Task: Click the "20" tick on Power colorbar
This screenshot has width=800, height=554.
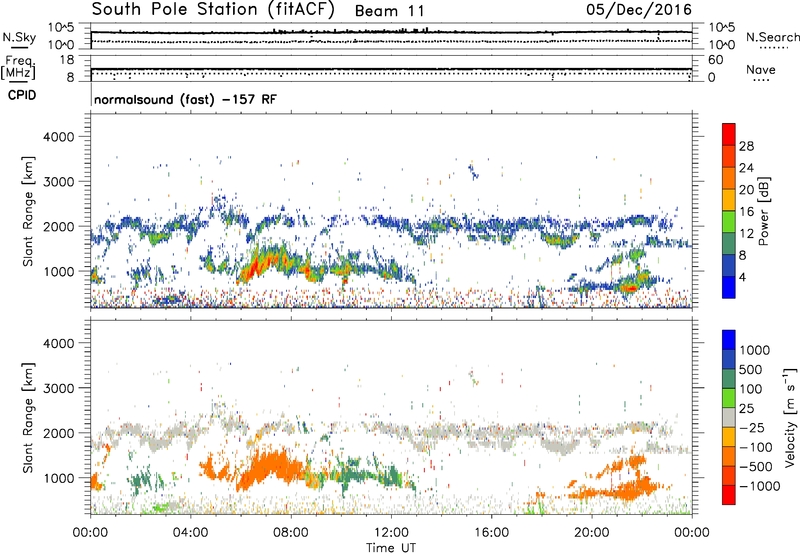Action: tap(746, 190)
